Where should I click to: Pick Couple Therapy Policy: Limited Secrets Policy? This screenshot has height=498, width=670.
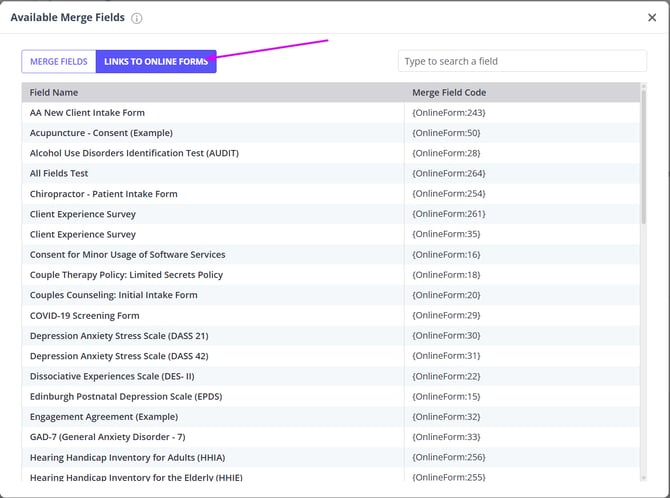click(126, 274)
